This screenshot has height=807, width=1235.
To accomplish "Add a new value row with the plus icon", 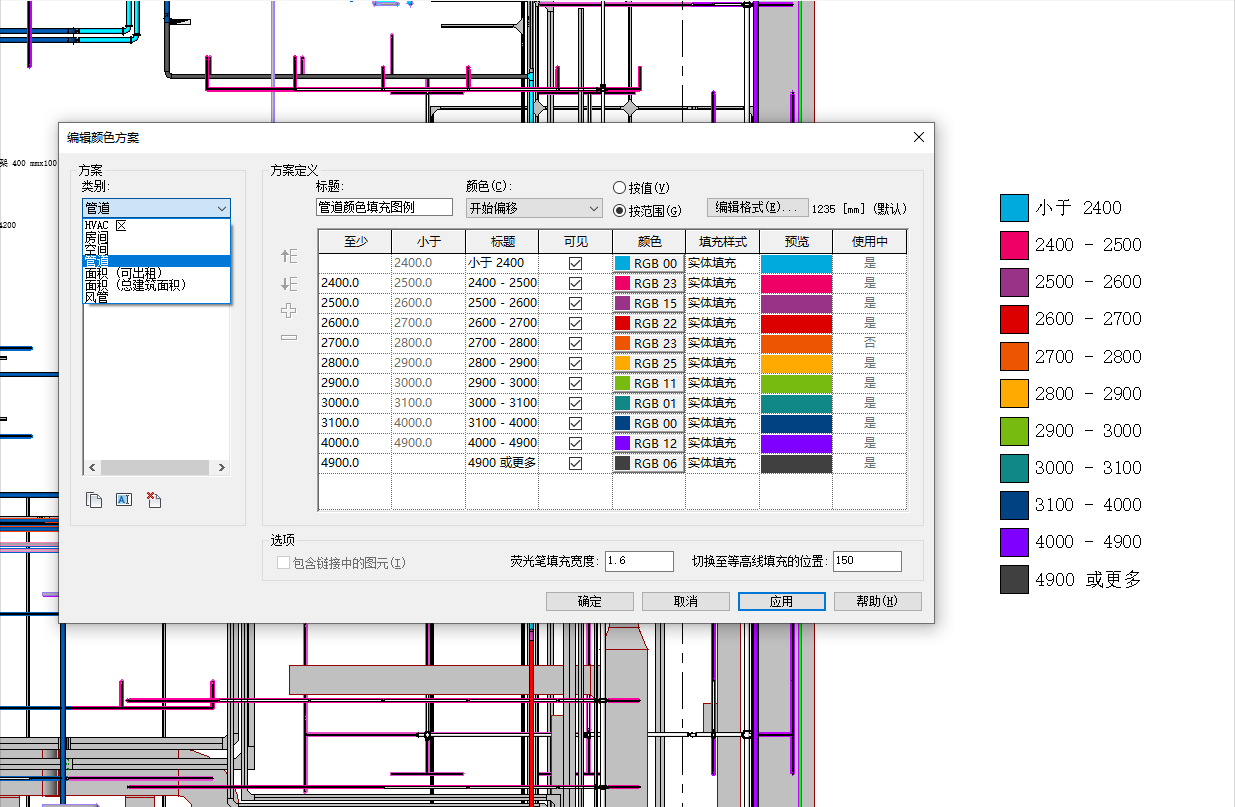I will coord(289,311).
